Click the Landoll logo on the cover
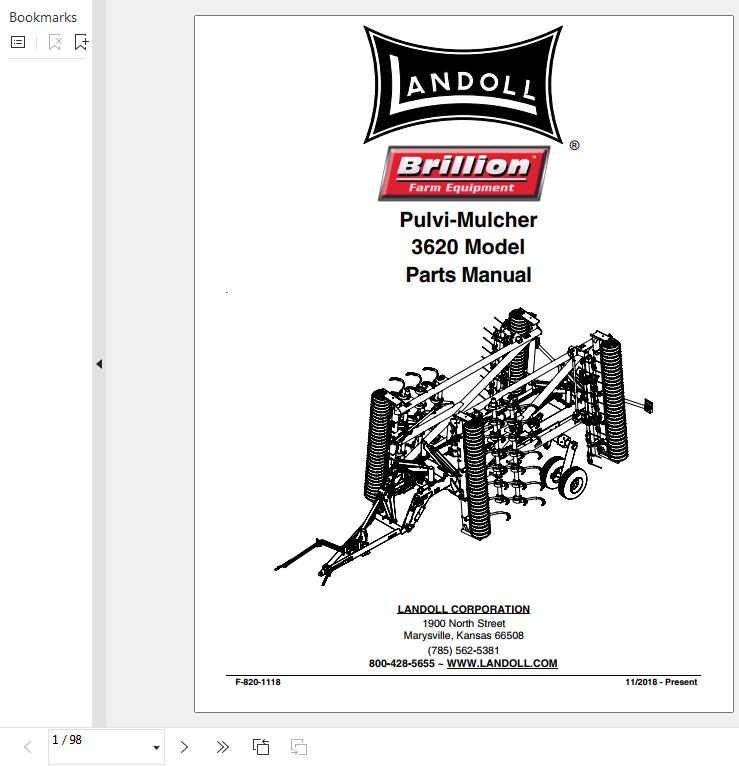Viewport: 739px width, 766px height. [x=463, y=85]
